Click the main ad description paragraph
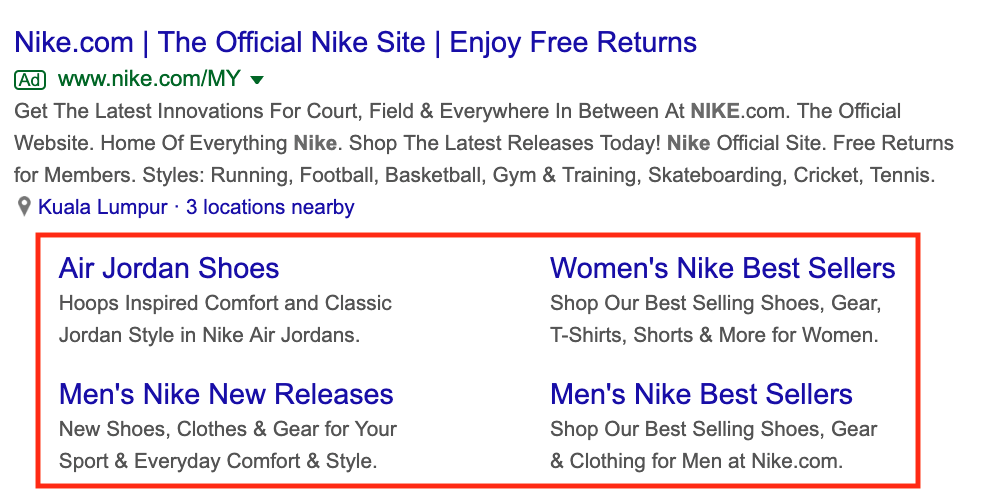990x496 pixels. [x=484, y=143]
